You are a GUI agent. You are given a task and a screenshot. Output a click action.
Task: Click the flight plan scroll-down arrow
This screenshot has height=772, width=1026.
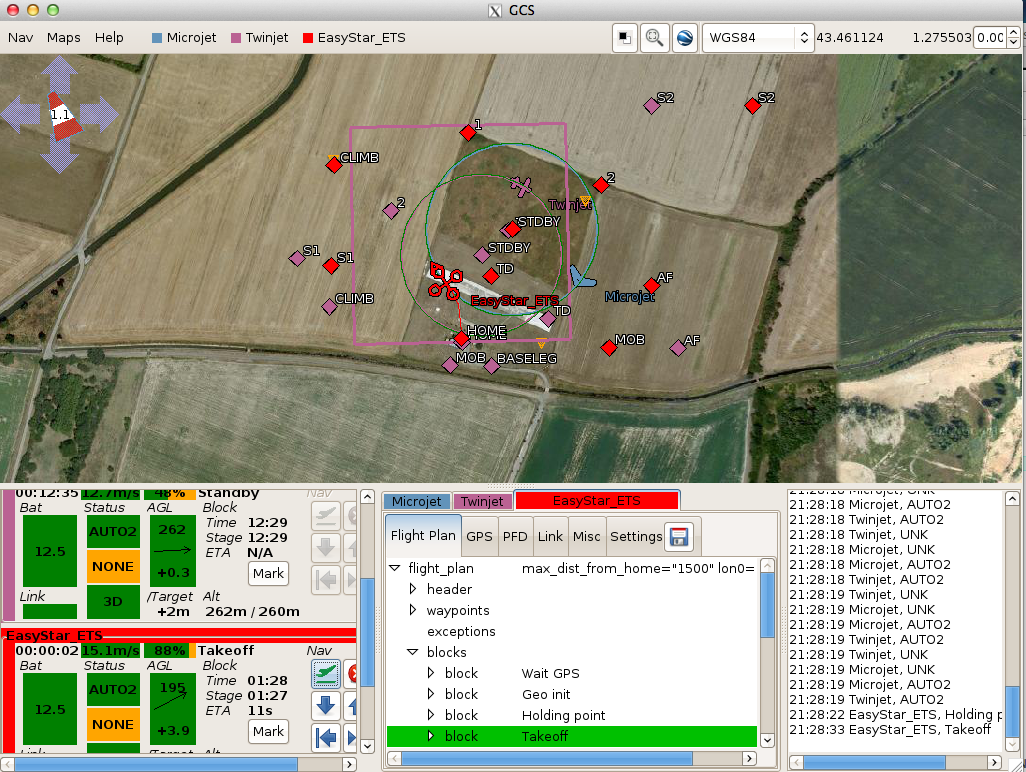768,740
